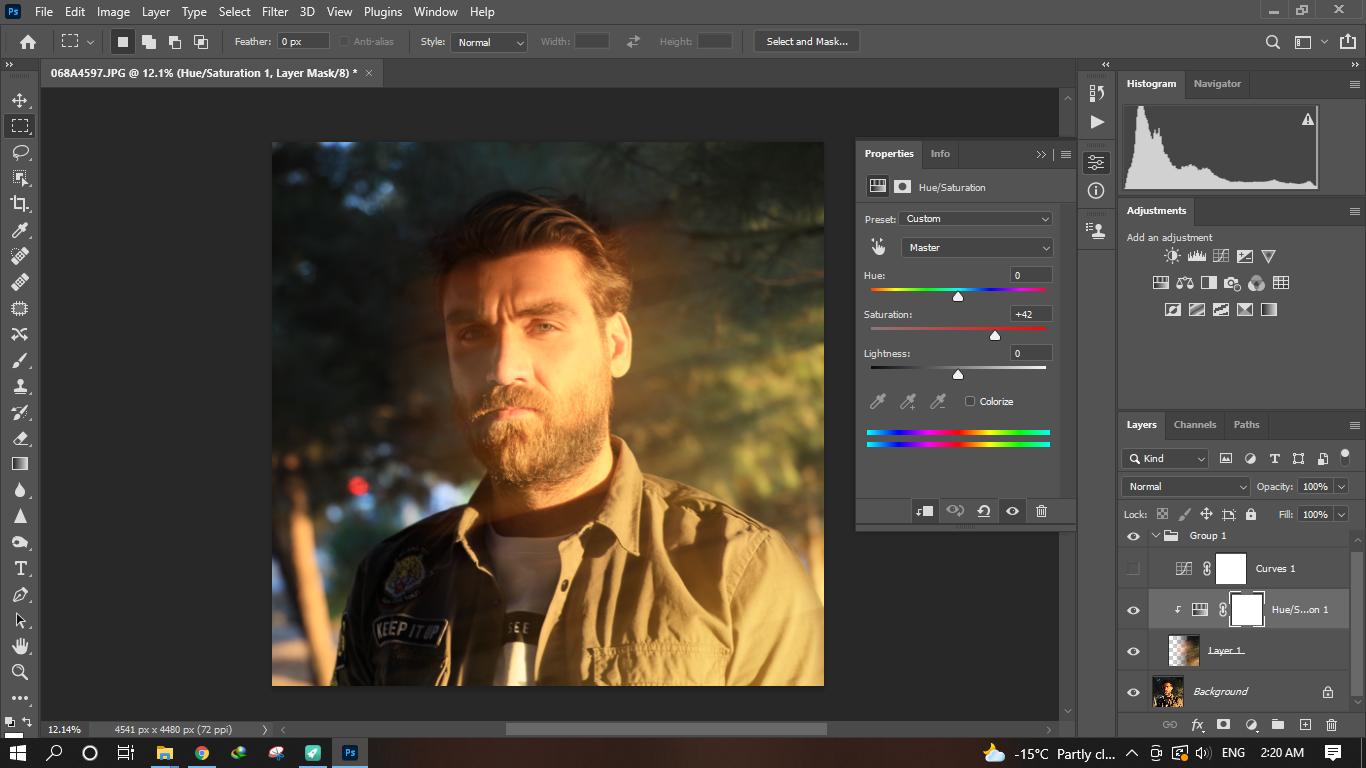Screen dimensions: 1366x768
Task: Create a new layer in Layers panel
Action: click(1305, 725)
